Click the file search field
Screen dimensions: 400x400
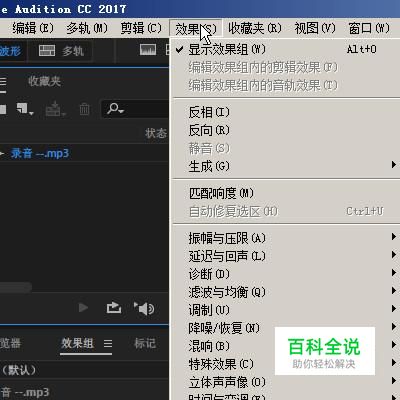tap(135, 109)
